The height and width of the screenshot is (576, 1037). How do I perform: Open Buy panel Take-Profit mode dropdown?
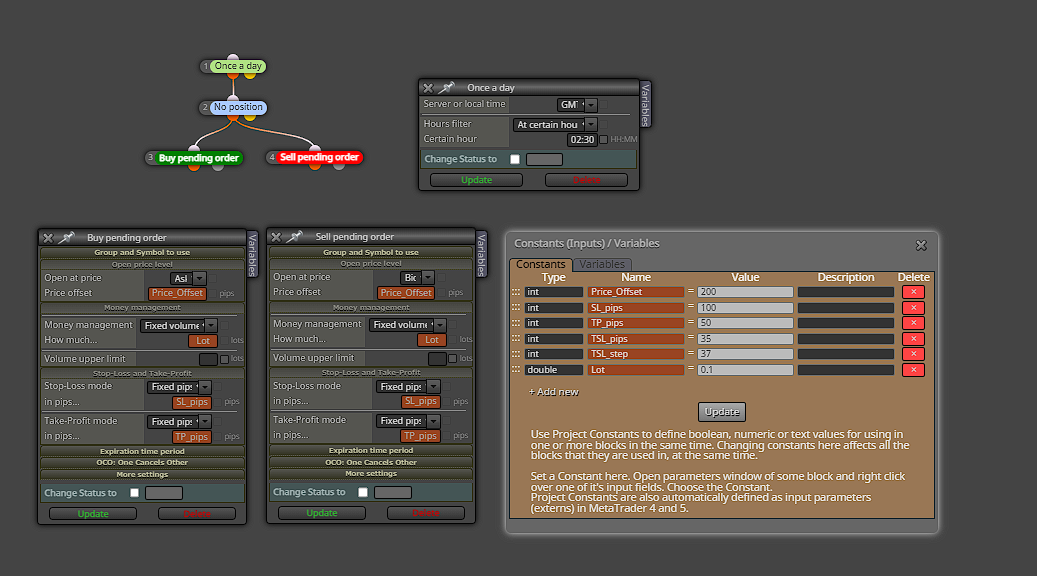pos(179,421)
